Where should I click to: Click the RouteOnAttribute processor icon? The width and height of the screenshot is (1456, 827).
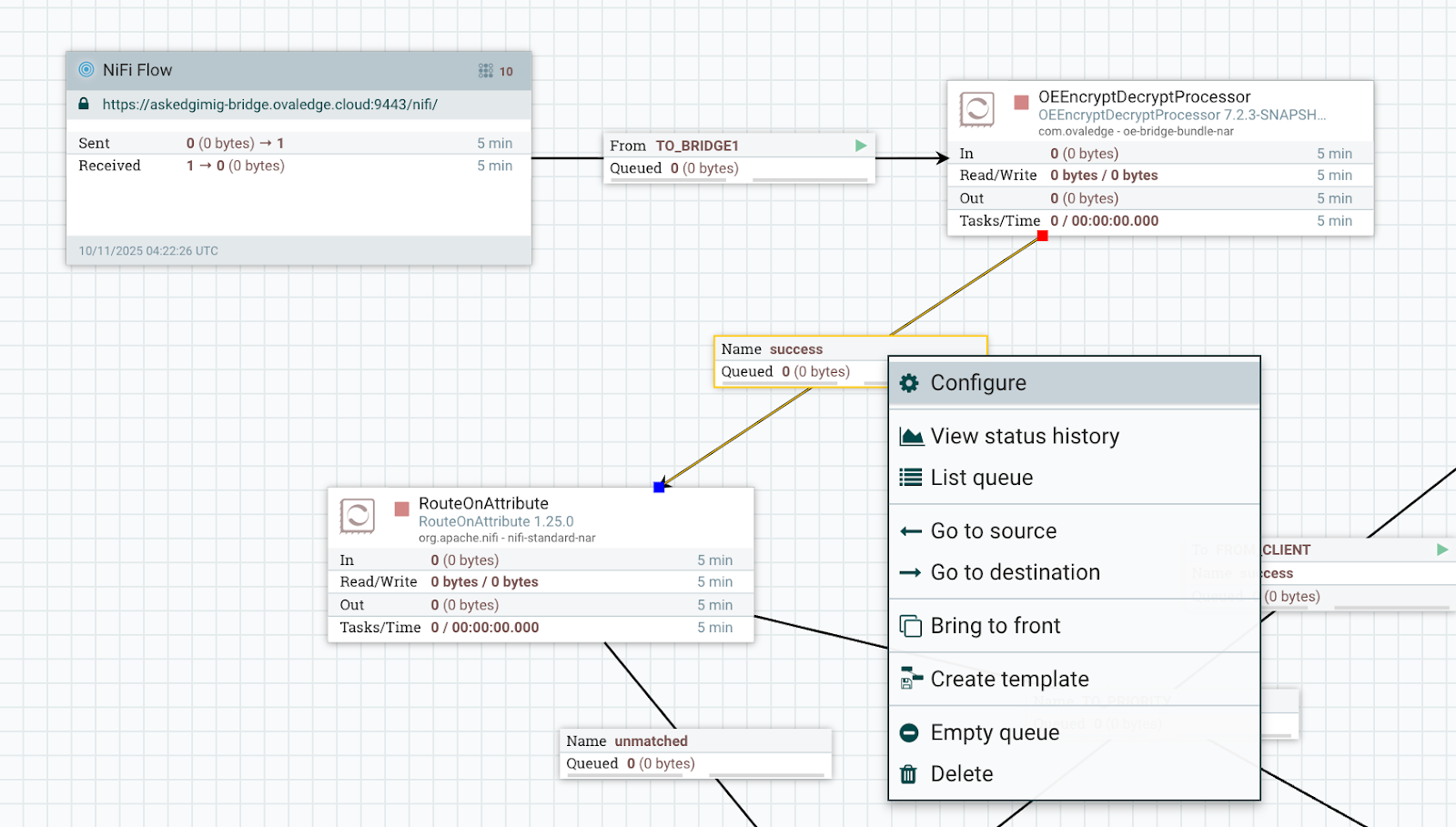(357, 516)
